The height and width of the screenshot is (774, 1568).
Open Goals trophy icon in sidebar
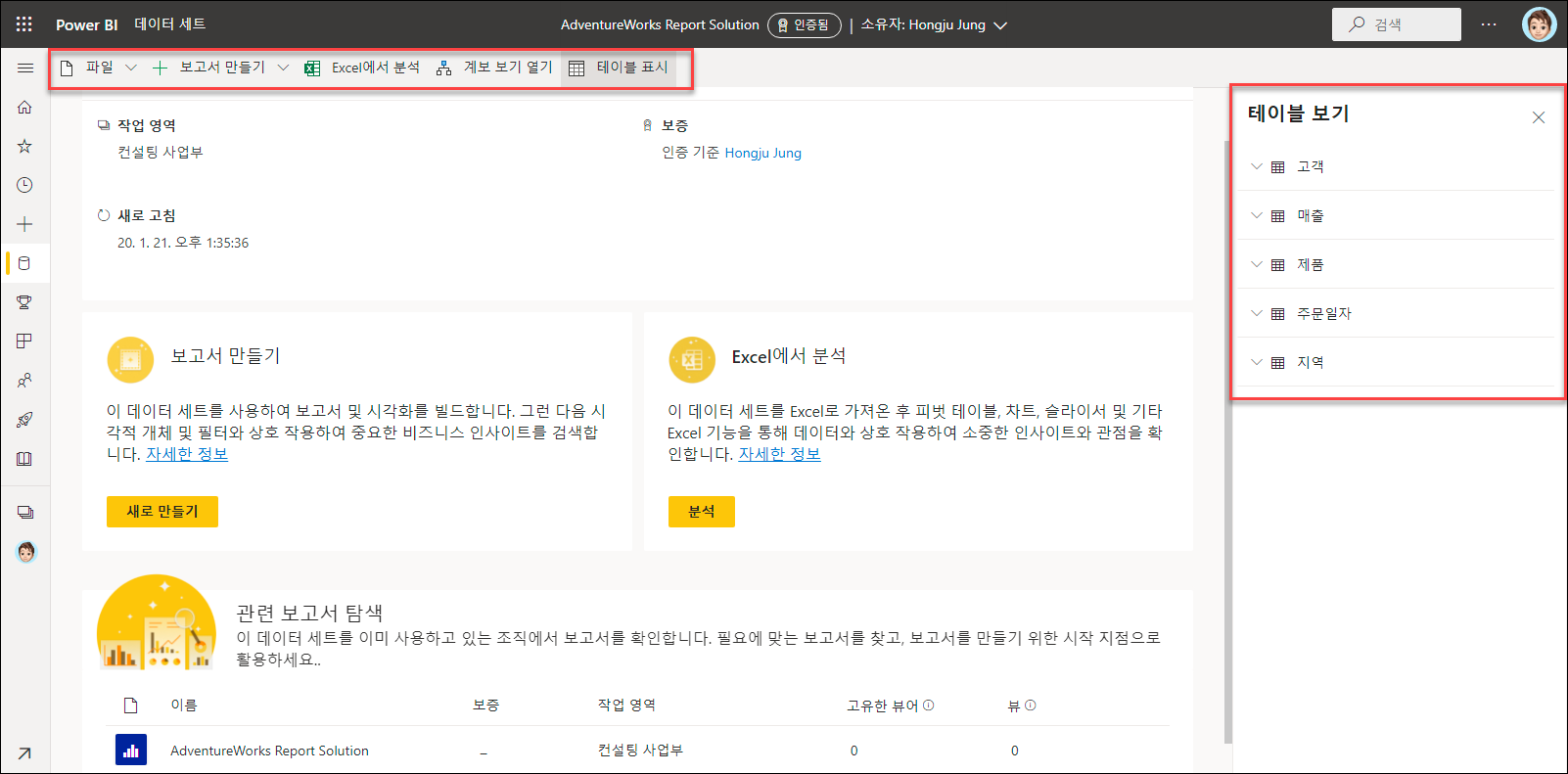[x=25, y=302]
